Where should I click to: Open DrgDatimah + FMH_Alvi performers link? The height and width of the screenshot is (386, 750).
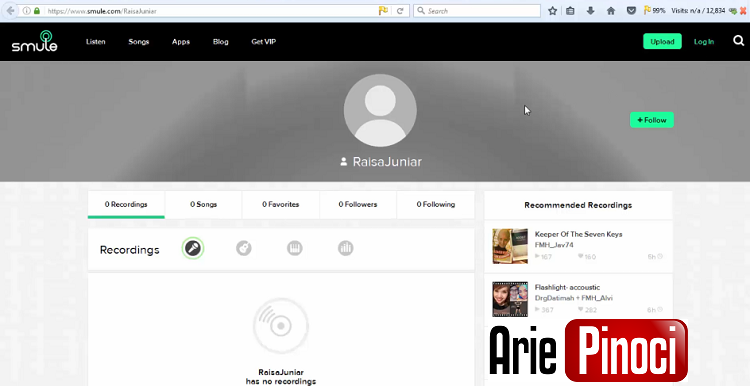pyautogui.click(x=574, y=298)
